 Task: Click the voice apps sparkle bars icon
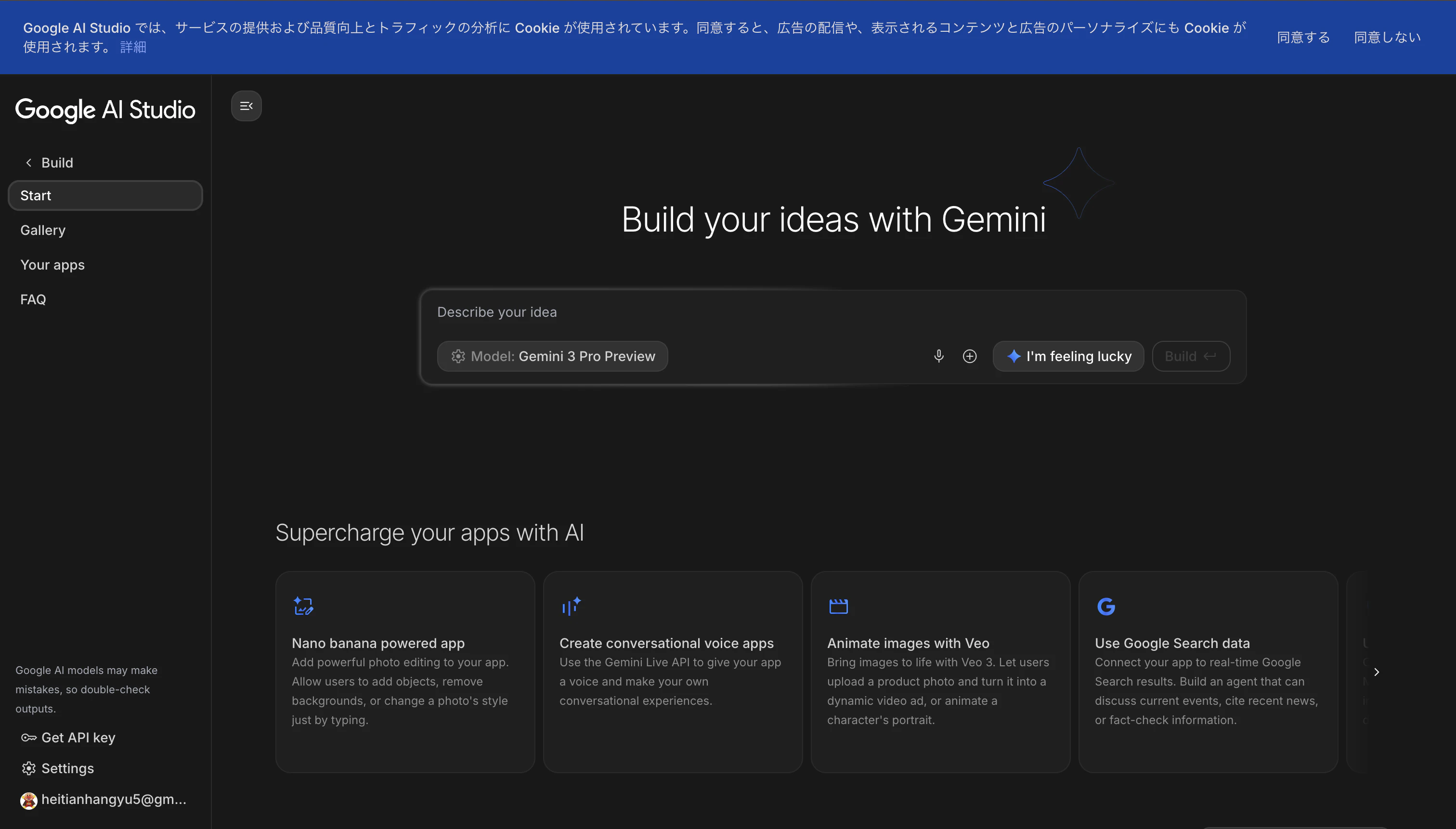point(571,607)
